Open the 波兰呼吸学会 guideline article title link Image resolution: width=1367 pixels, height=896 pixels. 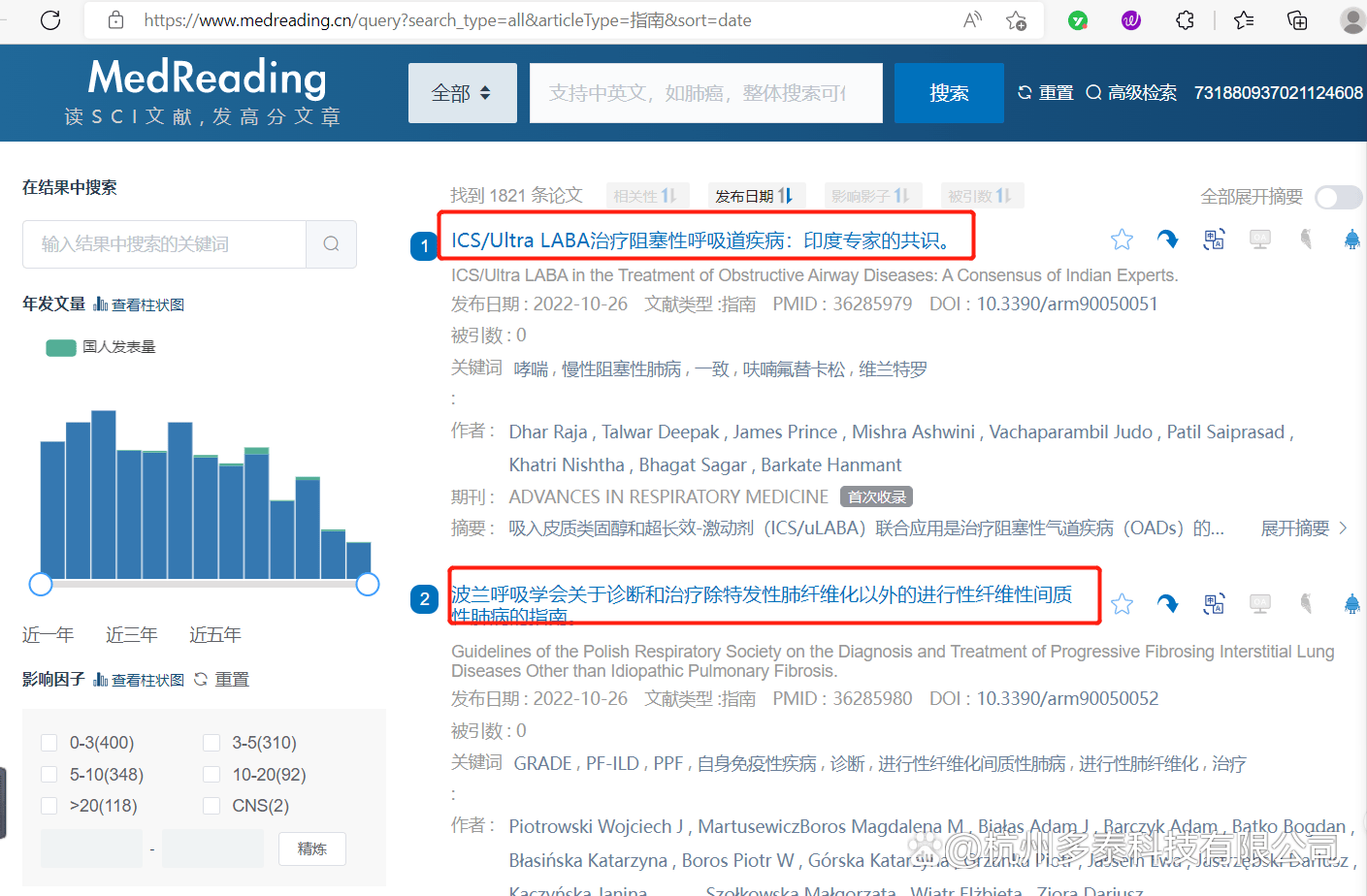762,604
